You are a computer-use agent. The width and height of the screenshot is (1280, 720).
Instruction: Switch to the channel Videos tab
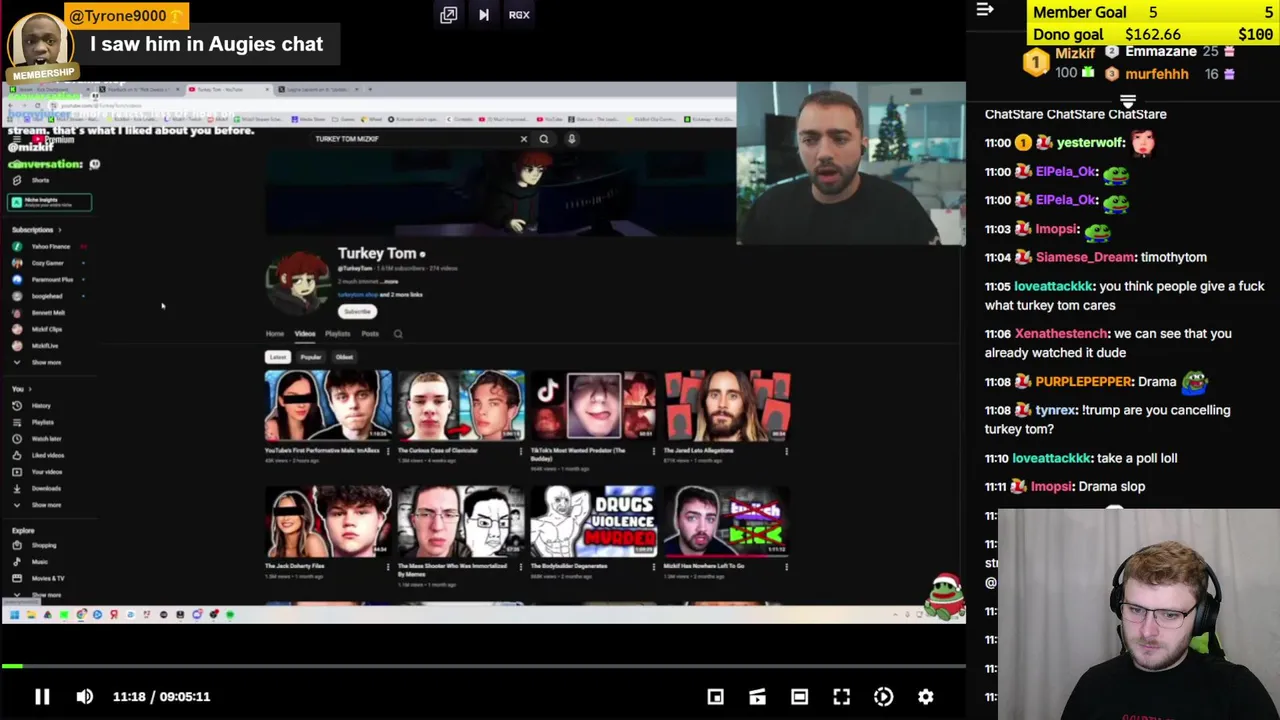305,334
